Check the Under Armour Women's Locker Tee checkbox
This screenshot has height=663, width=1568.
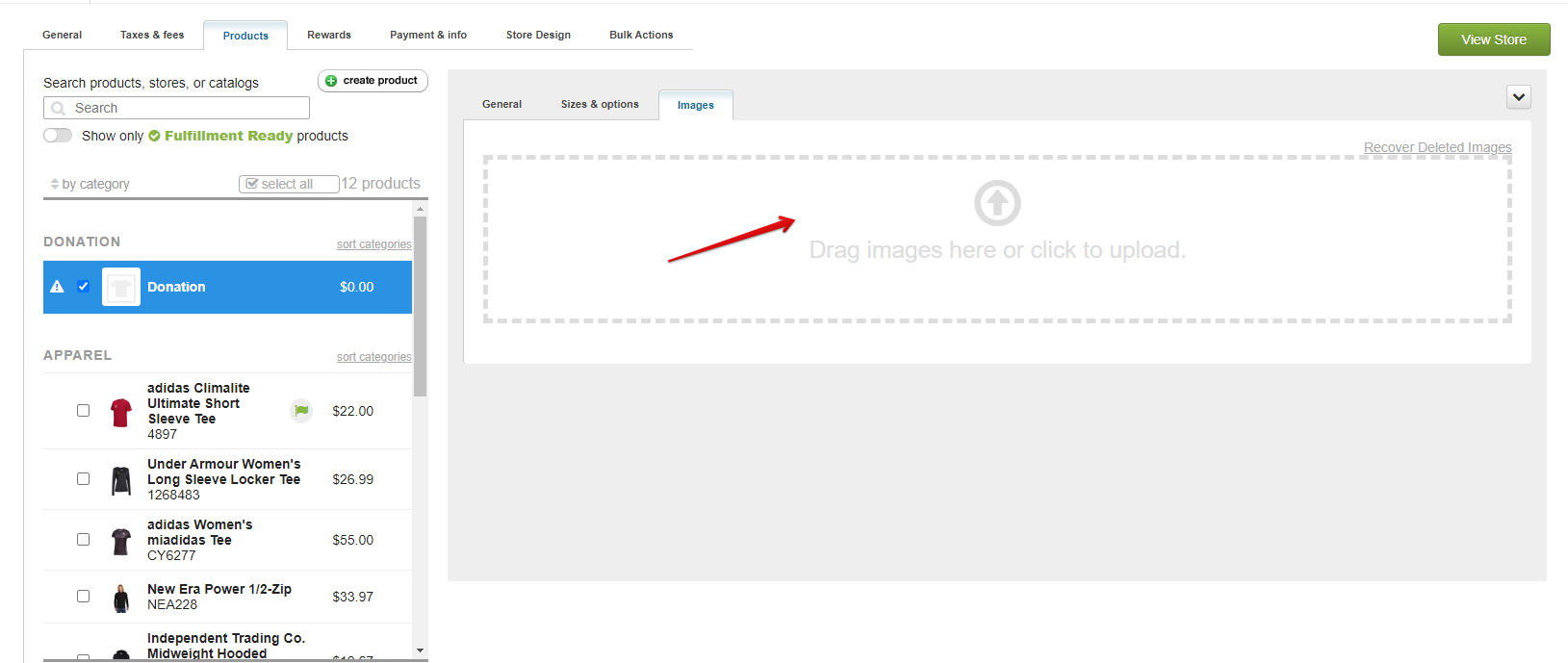coord(84,479)
